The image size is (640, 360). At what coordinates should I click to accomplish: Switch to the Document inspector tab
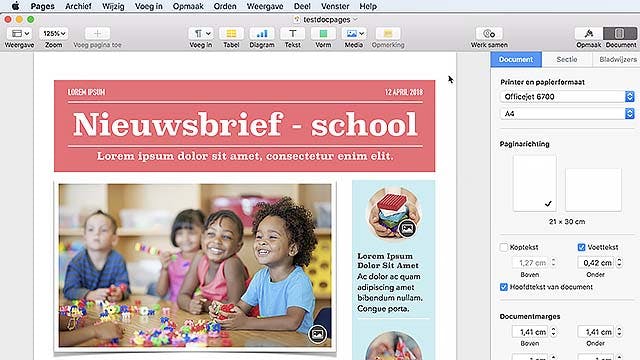[x=516, y=60]
